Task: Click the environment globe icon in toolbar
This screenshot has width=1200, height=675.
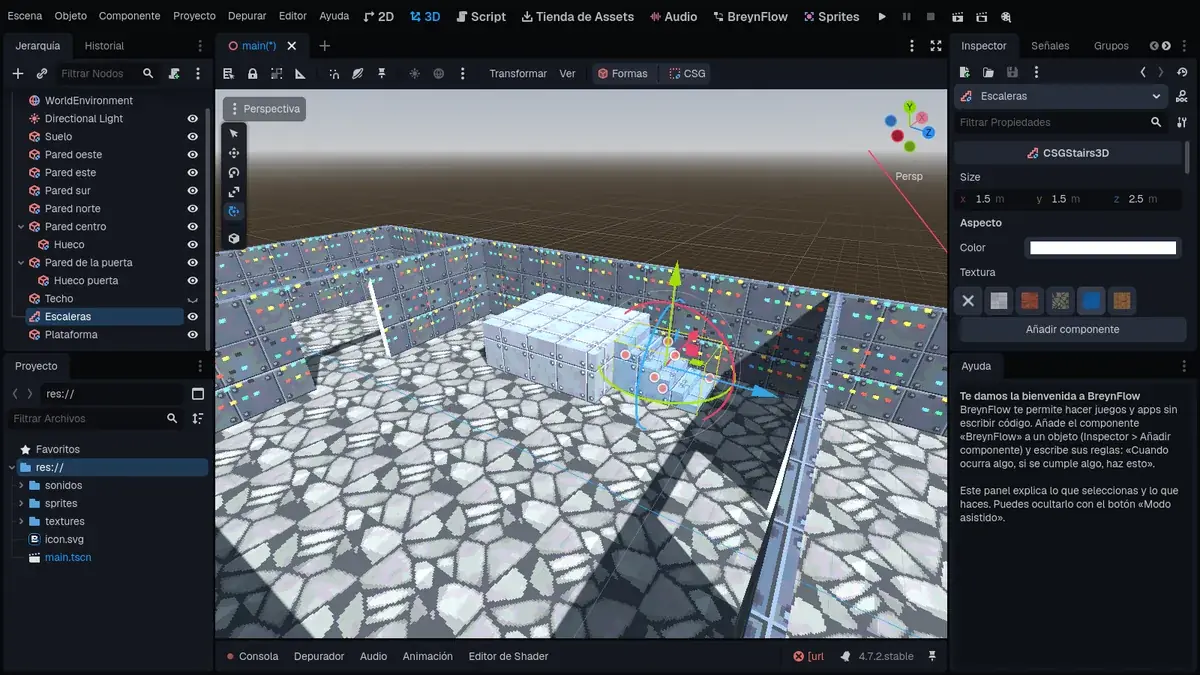Action: 439,74
